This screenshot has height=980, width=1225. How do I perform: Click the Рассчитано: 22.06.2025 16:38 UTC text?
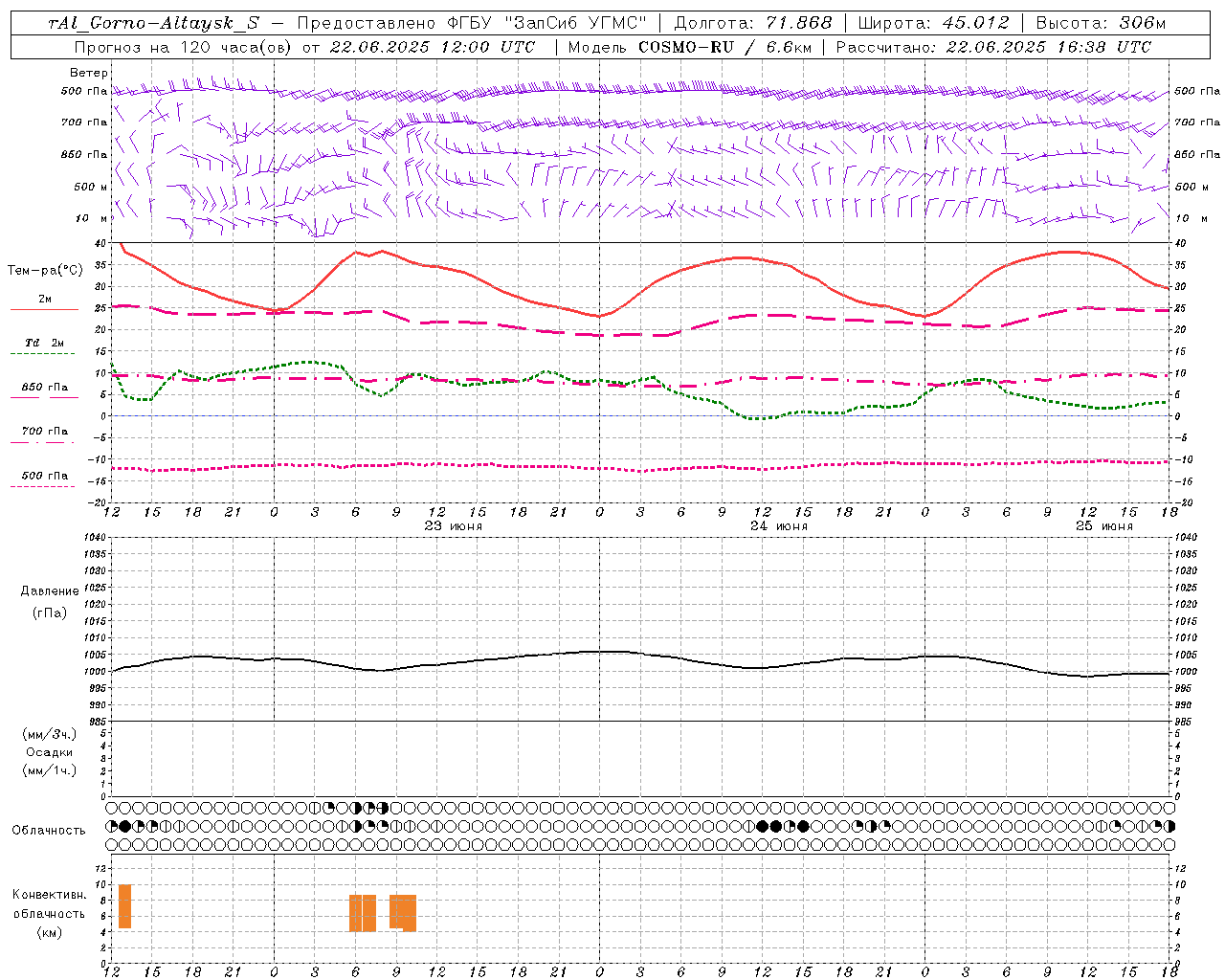(993, 47)
